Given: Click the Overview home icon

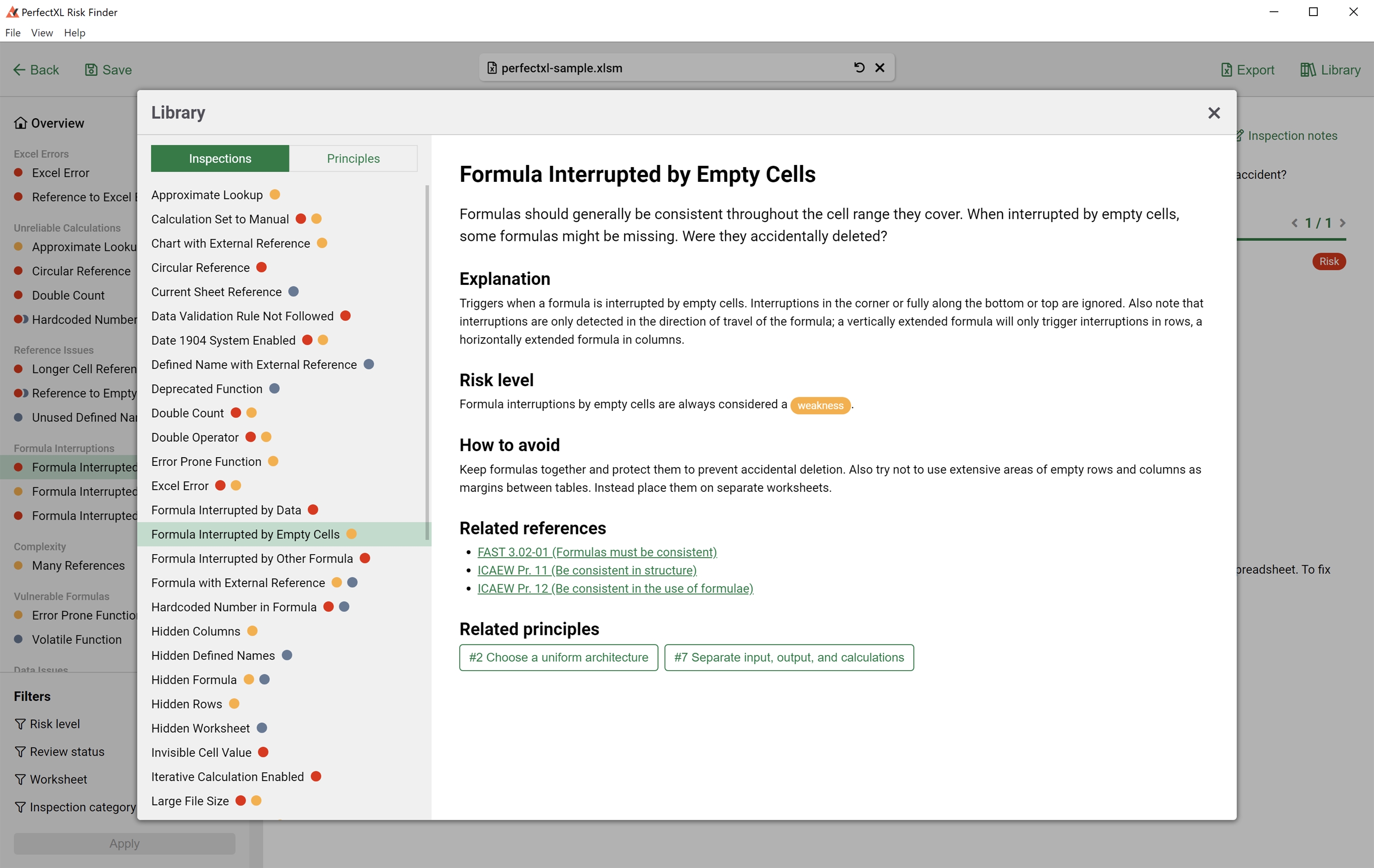Looking at the screenshot, I should pos(21,123).
